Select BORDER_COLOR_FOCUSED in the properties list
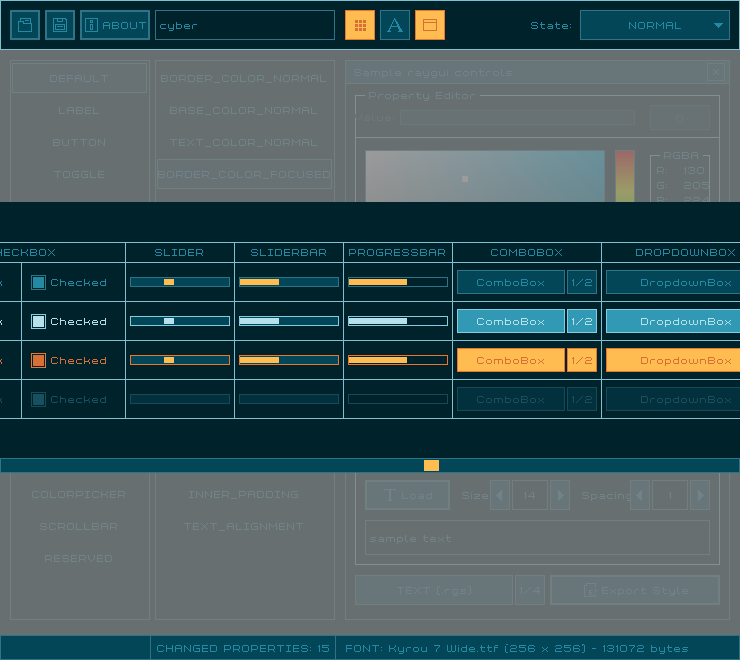Image resolution: width=740 pixels, height=660 pixels. (244, 174)
